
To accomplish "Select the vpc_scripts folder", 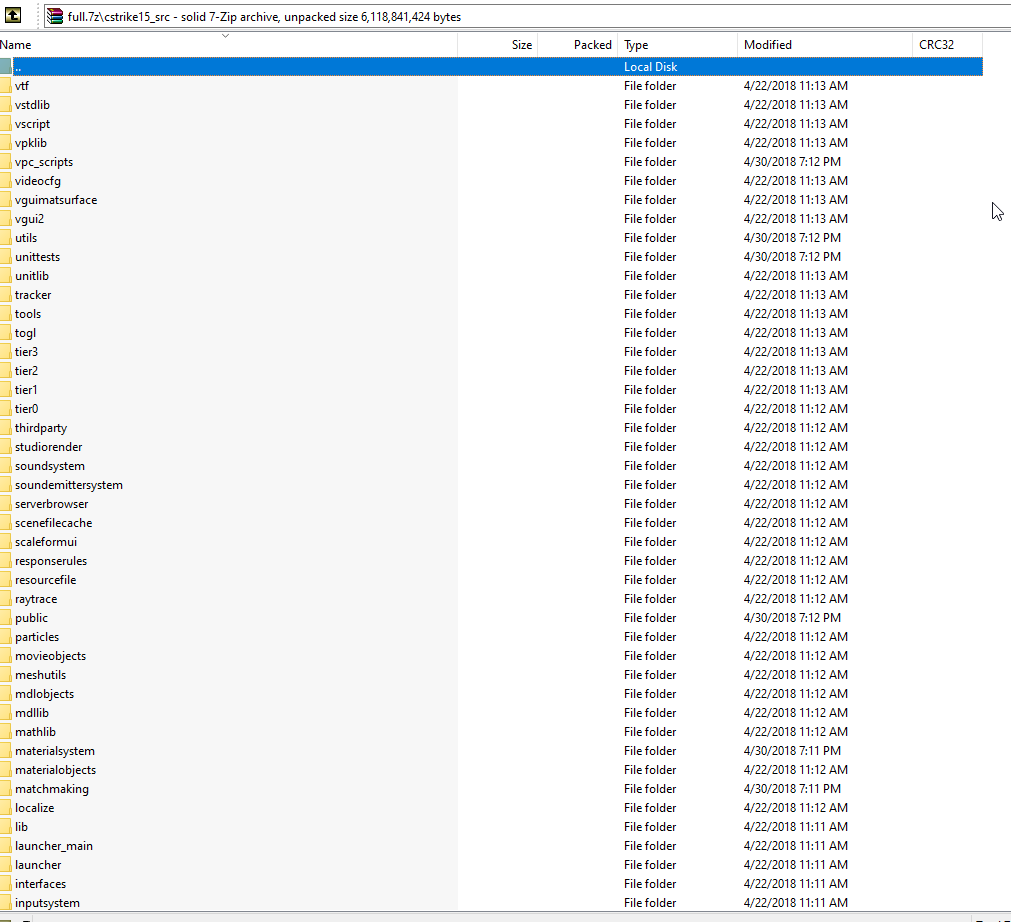I will (44, 162).
